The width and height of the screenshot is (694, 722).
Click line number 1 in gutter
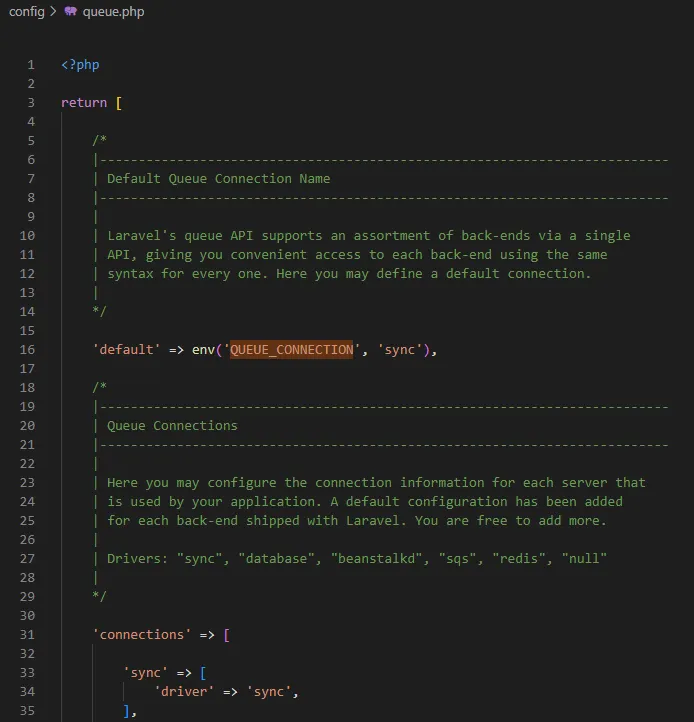(31, 65)
